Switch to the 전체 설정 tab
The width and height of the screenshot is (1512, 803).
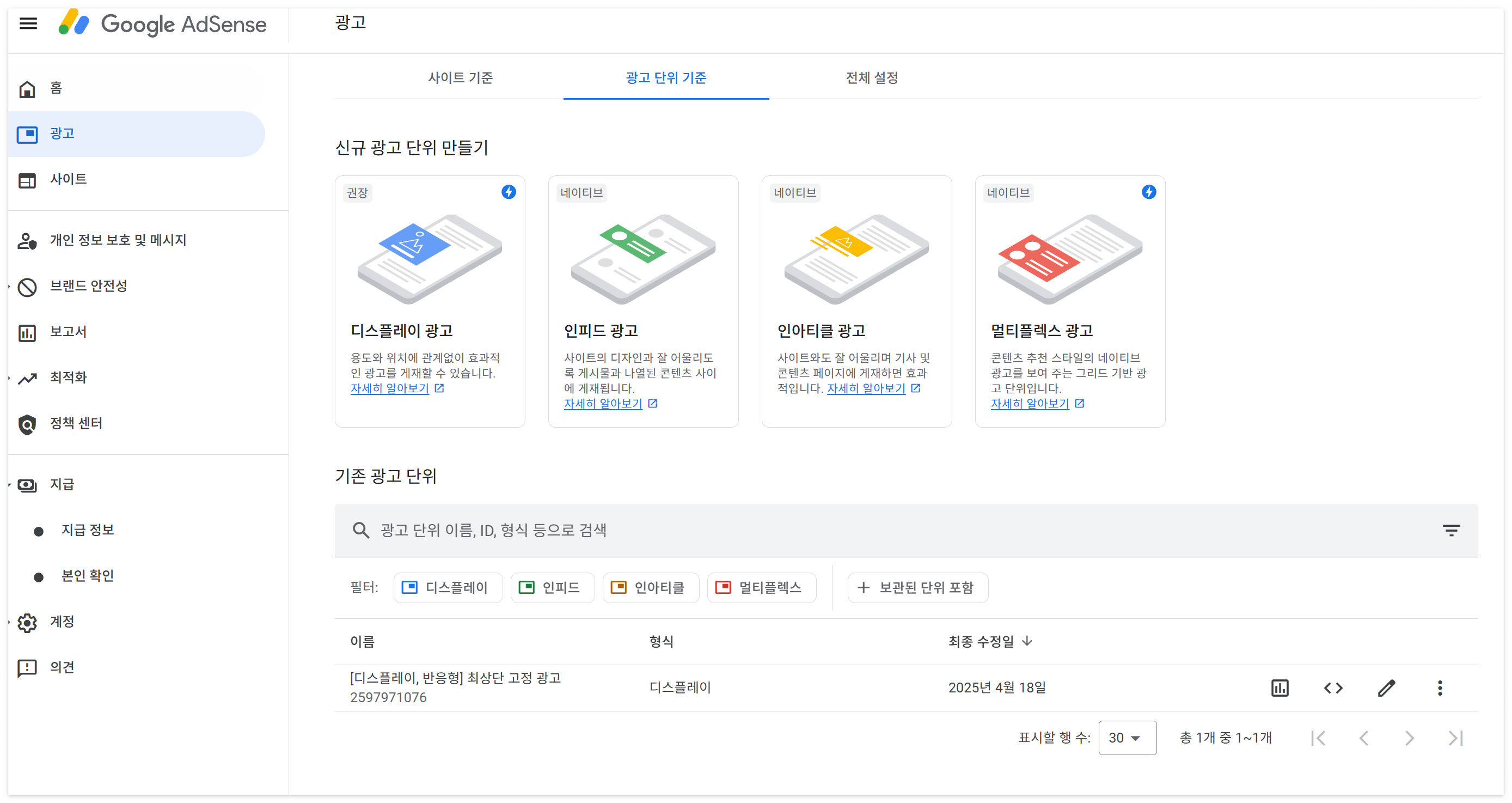[871, 77]
